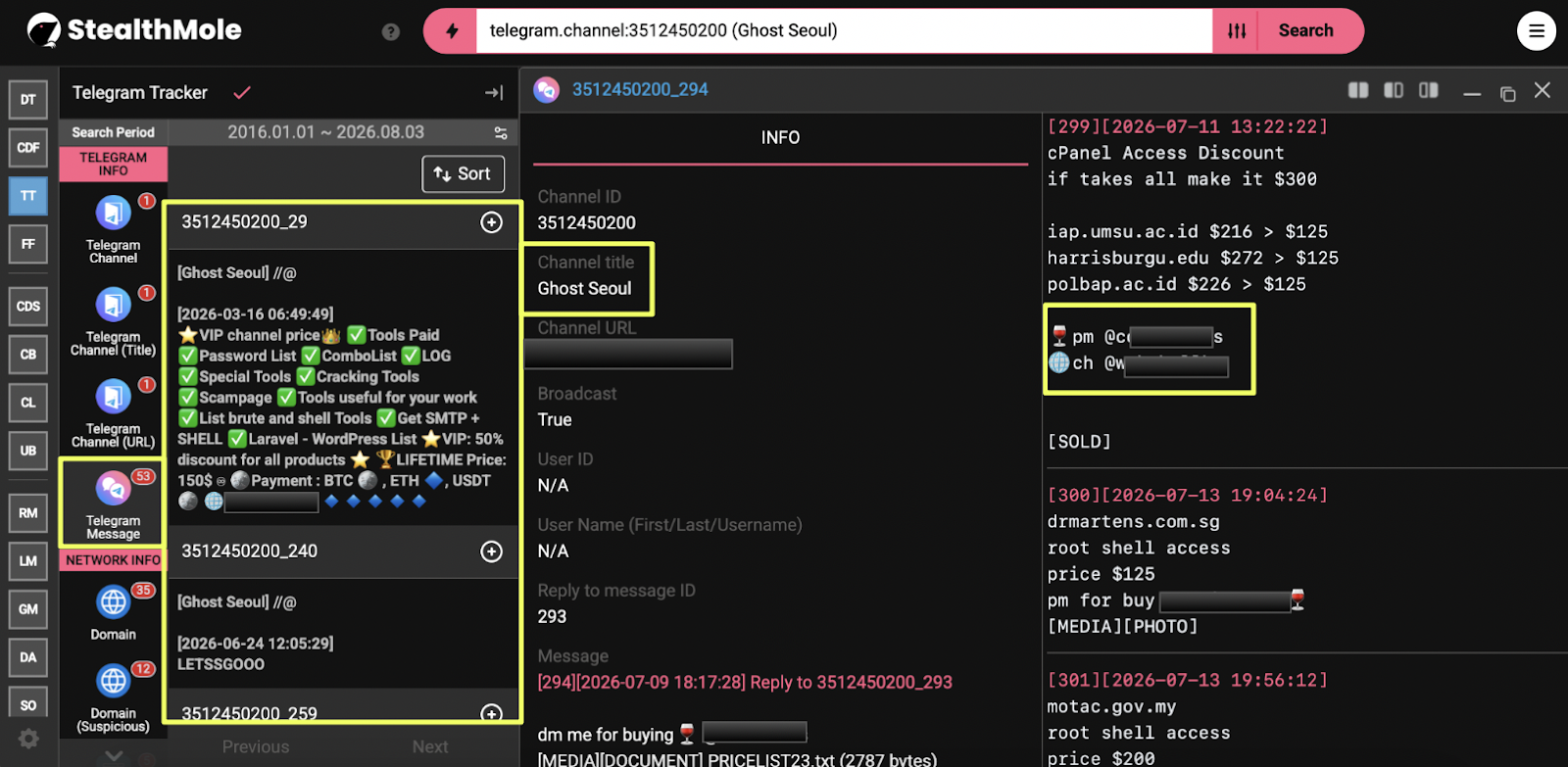This screenshot has width=1568, height=767.
Task: Click the StealthMole logo
Action: (134, 30)
